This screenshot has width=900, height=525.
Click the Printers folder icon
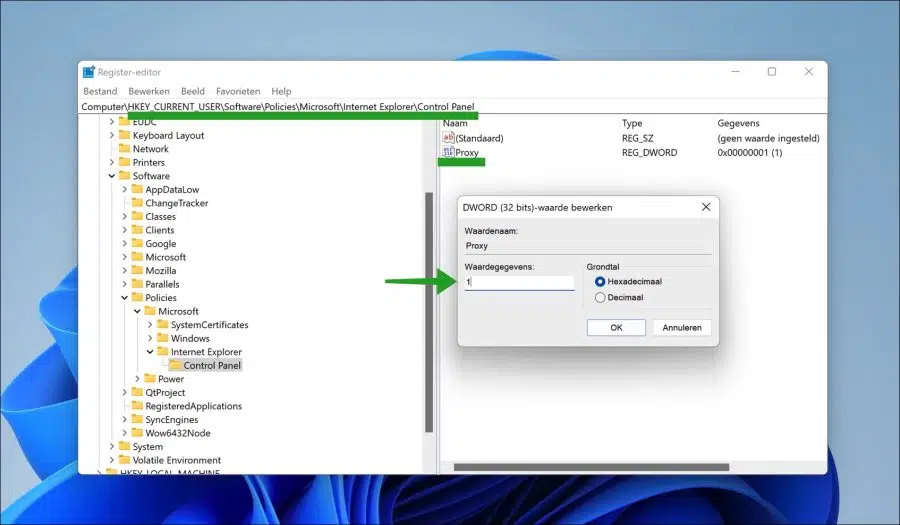[x=125, y=162]
